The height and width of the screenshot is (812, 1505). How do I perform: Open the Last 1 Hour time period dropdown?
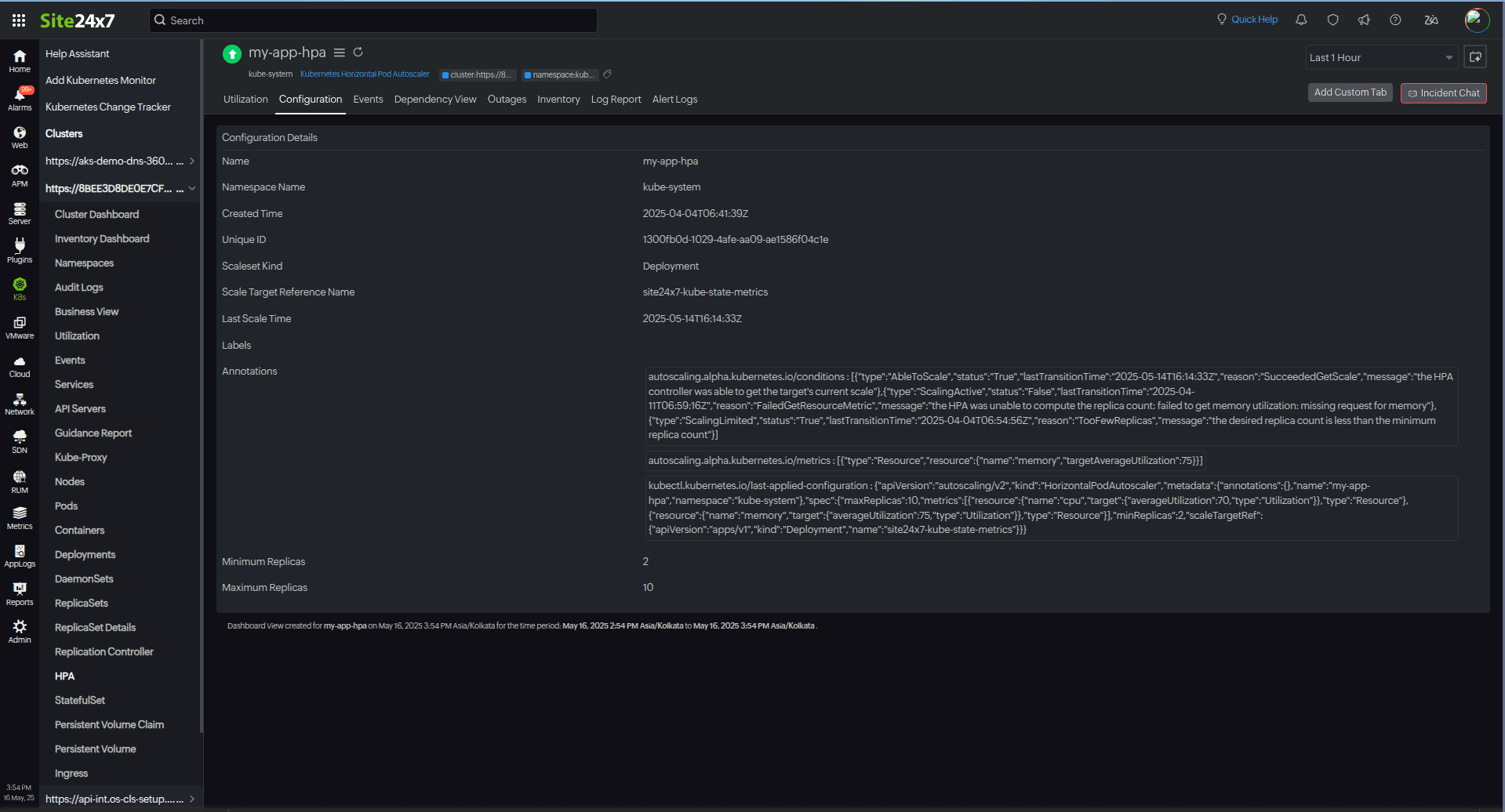1381,57
